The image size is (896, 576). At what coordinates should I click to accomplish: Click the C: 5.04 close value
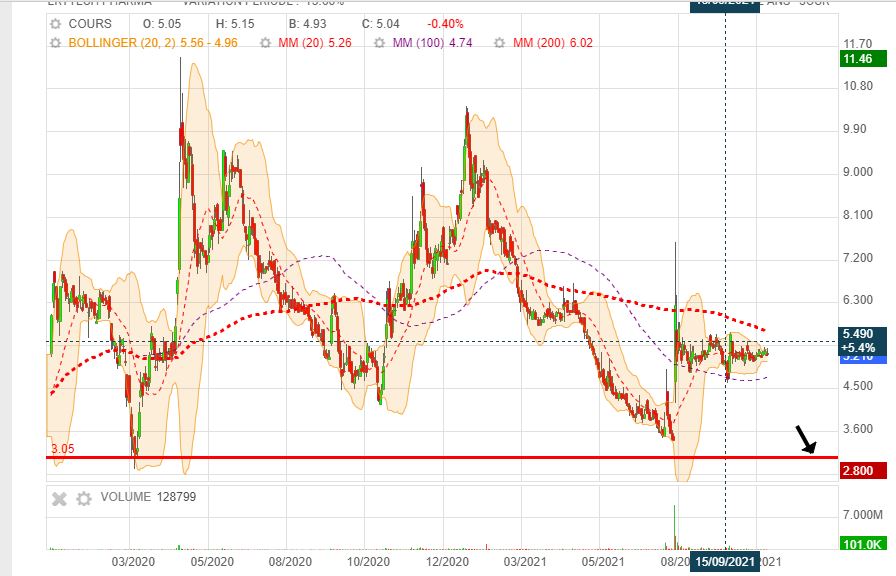381,24
